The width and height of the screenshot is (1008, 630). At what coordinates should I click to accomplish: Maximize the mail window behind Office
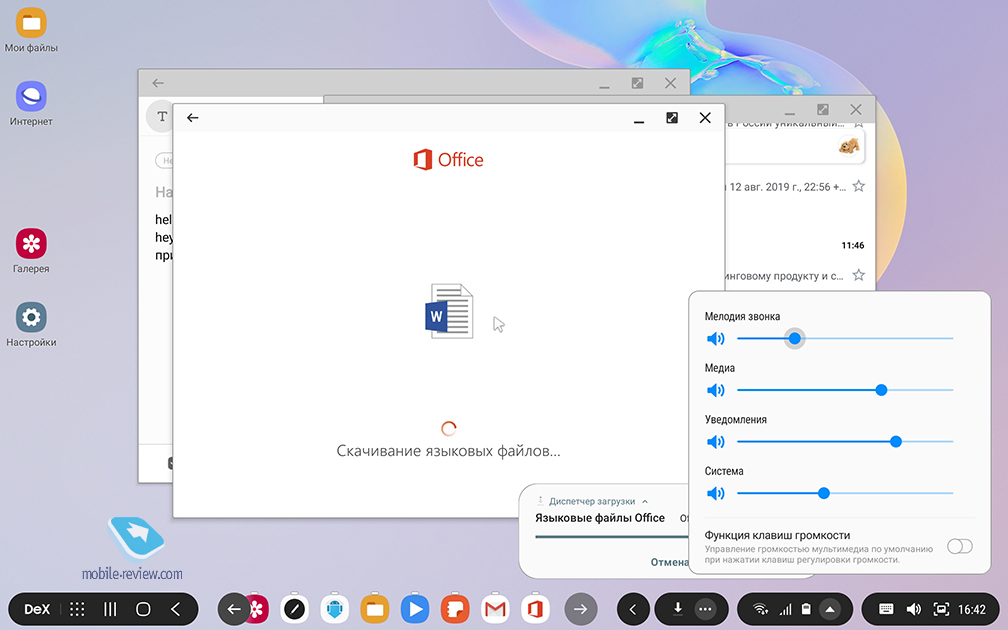[822, 109]
